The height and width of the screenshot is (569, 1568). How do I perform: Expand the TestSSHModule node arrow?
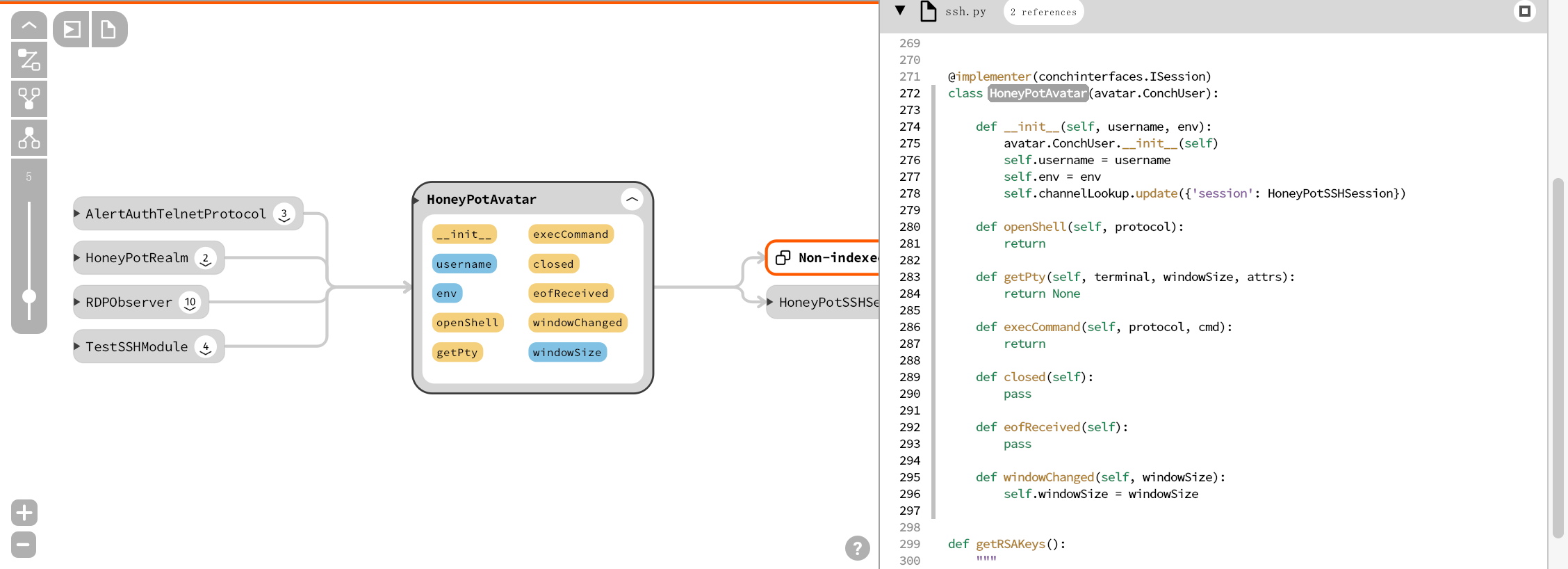77,346
